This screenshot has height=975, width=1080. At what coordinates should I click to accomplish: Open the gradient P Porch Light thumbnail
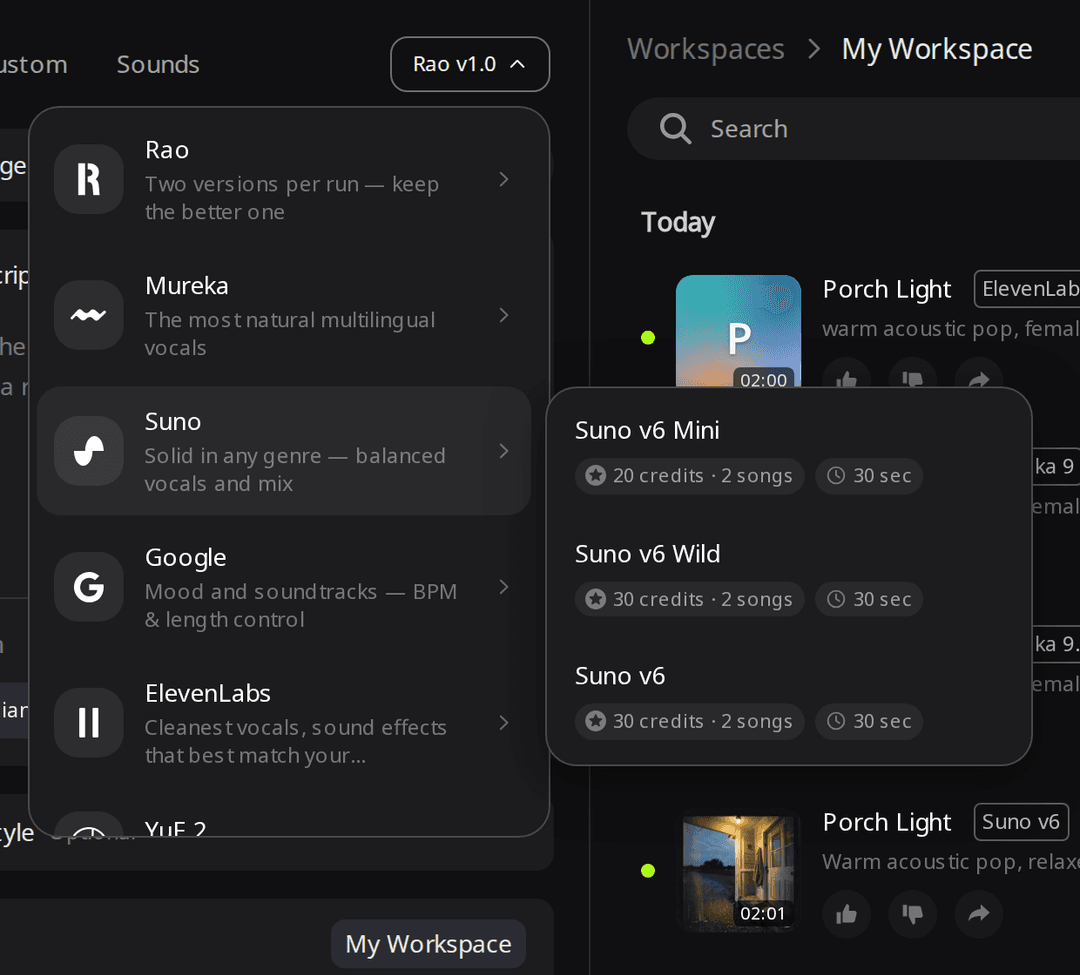738,333
